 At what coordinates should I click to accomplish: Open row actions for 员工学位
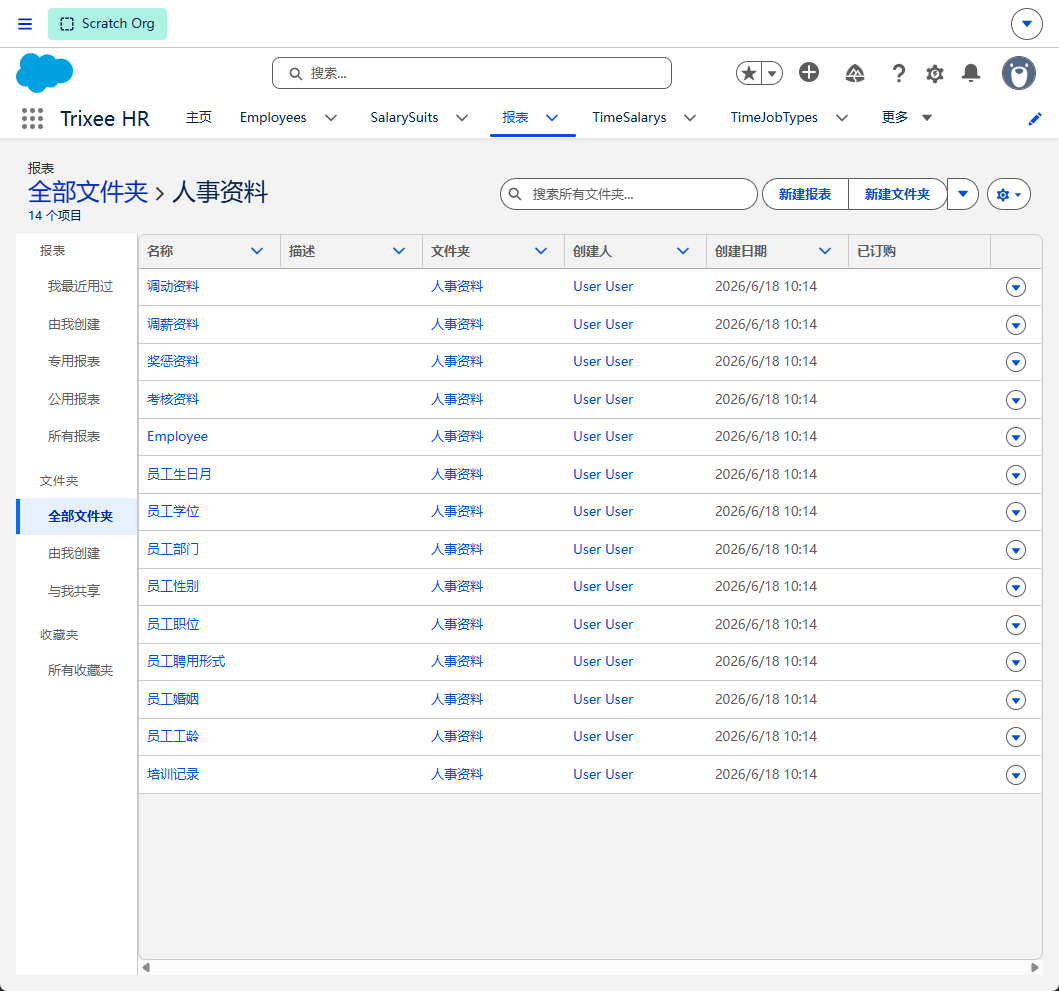point(1015,512)
